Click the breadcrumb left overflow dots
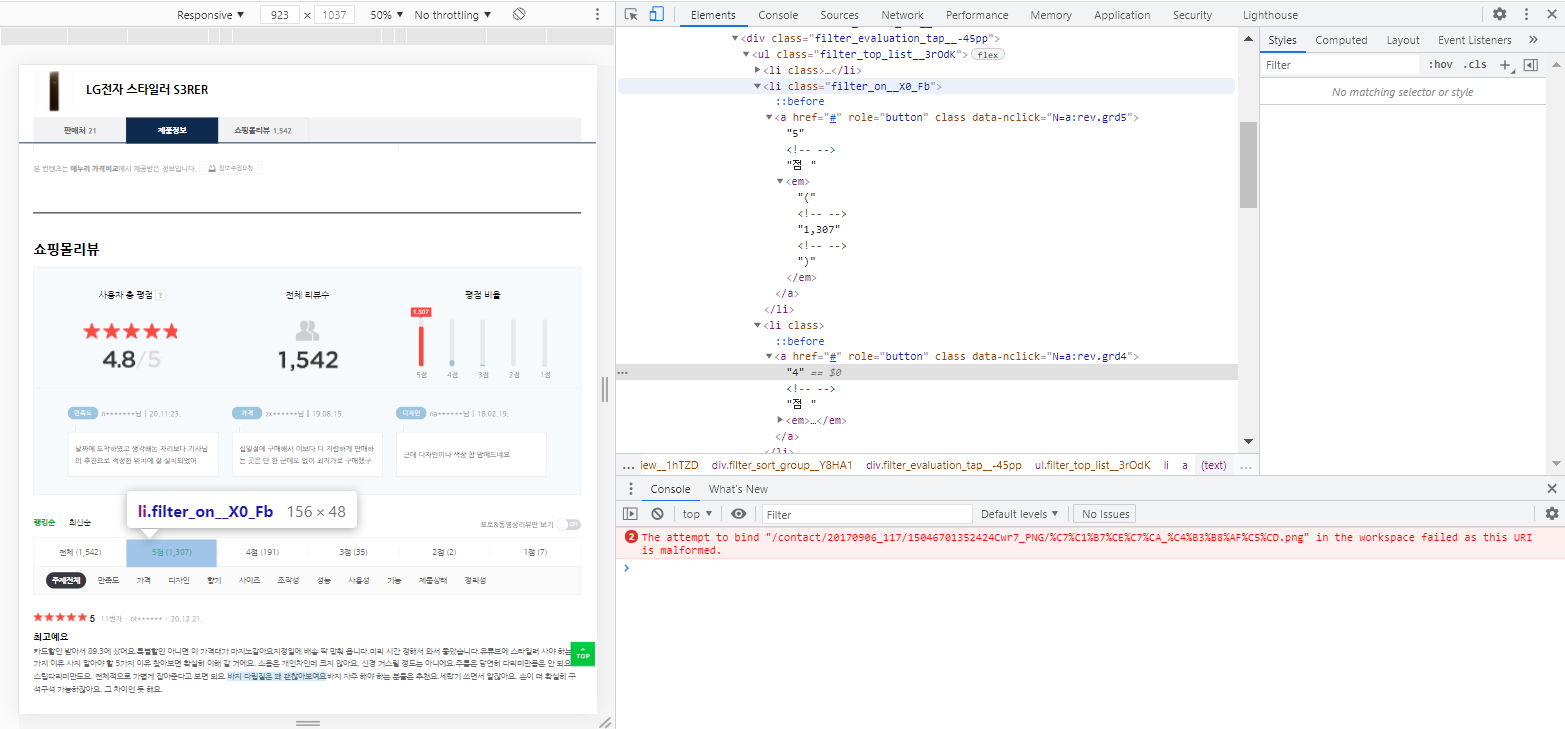 [628, 465]
